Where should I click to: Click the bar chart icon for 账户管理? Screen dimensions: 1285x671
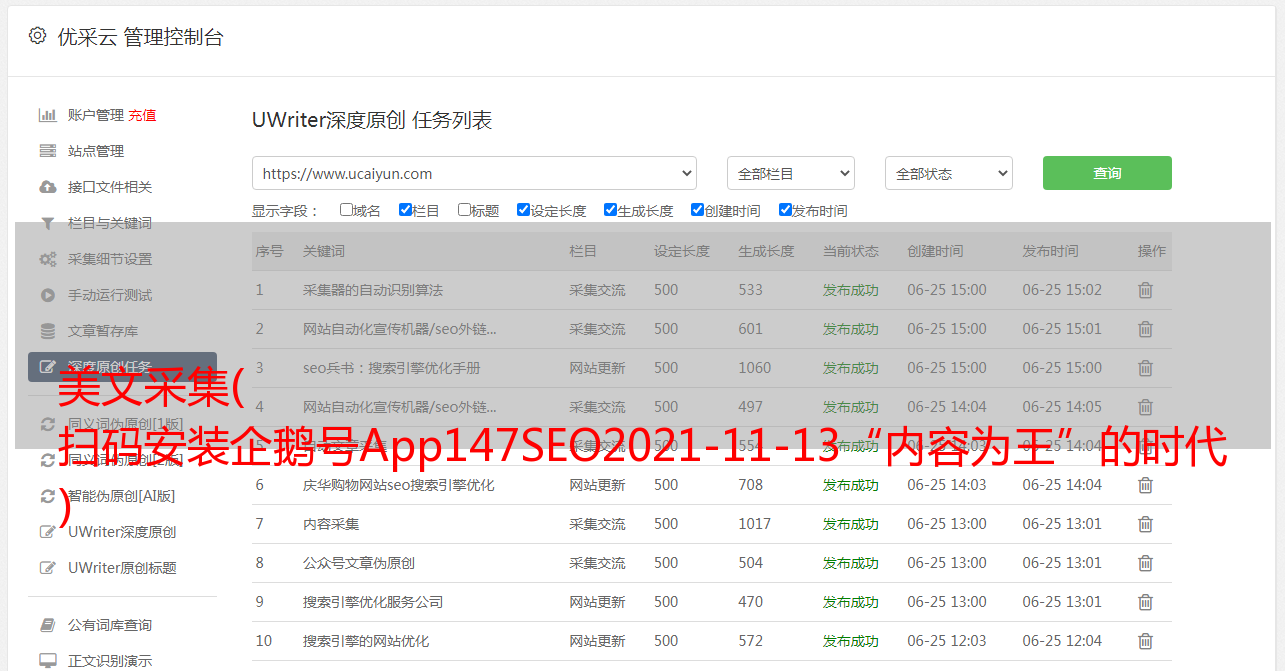point(47,115)
